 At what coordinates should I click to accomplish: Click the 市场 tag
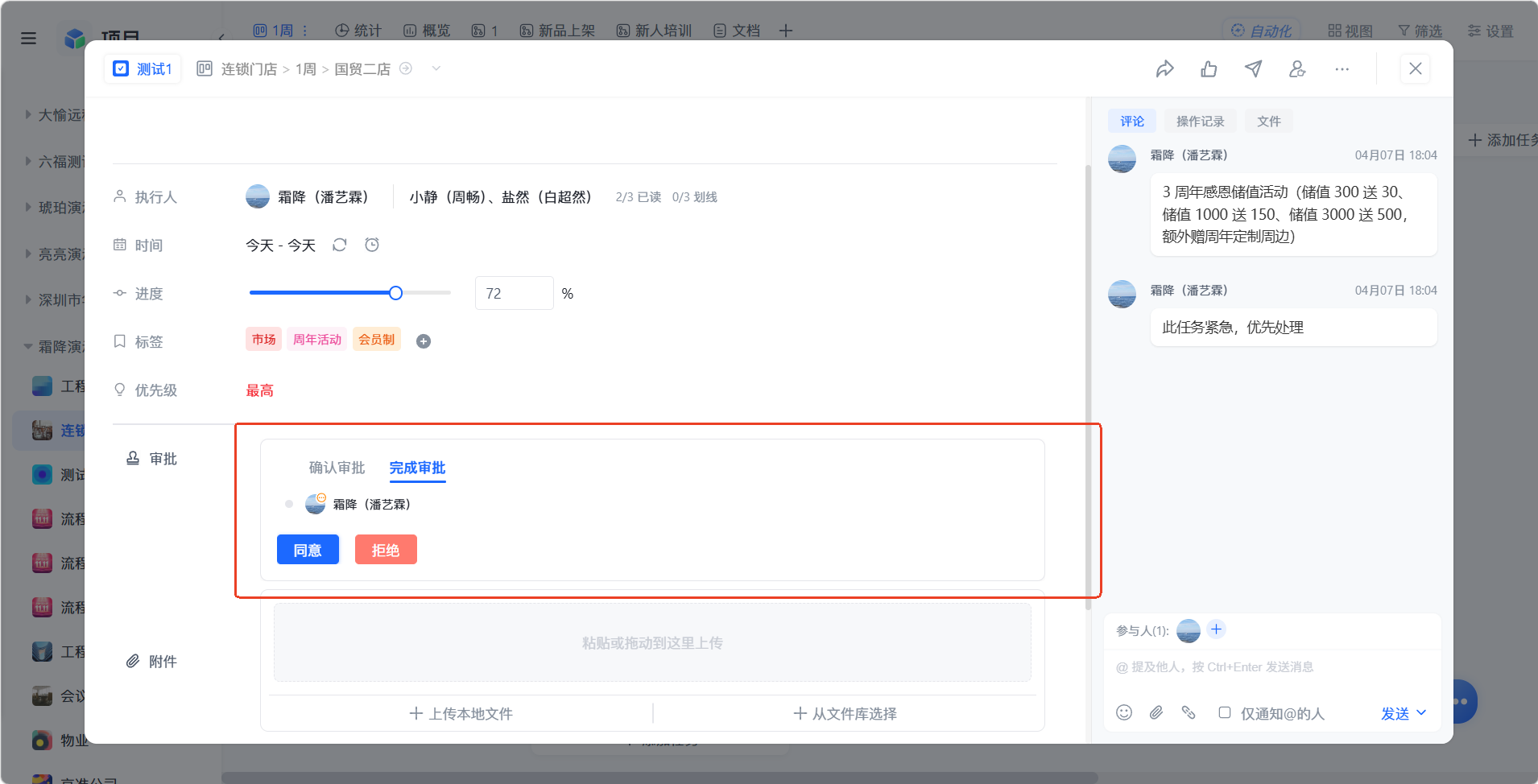point(263,340)
